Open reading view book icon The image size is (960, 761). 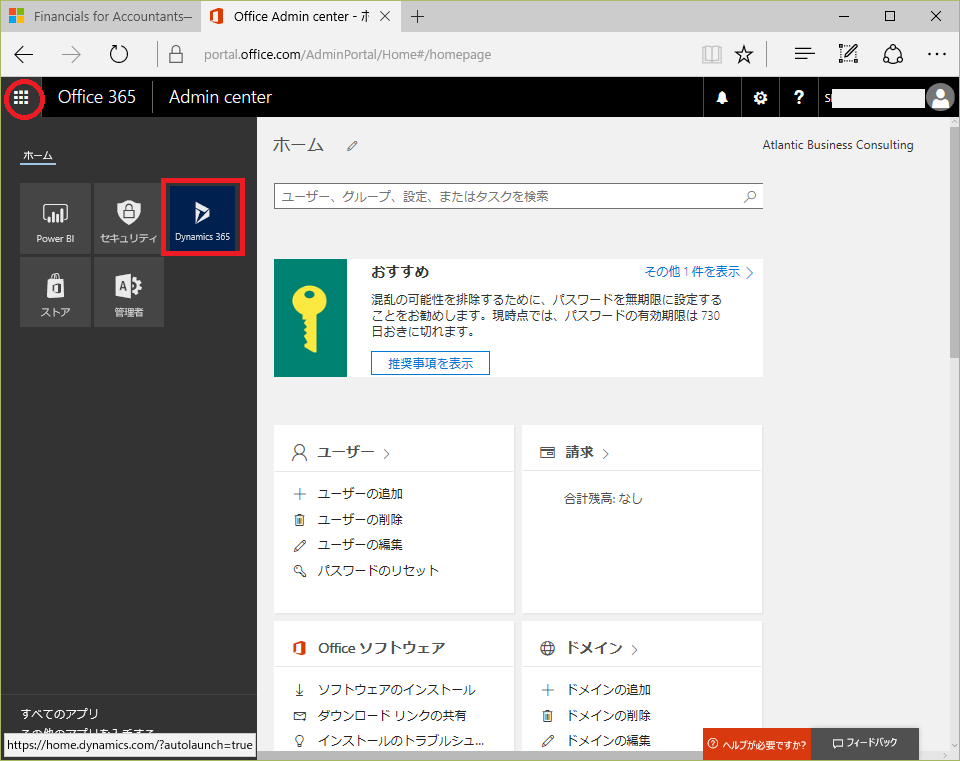click(711, 54)
